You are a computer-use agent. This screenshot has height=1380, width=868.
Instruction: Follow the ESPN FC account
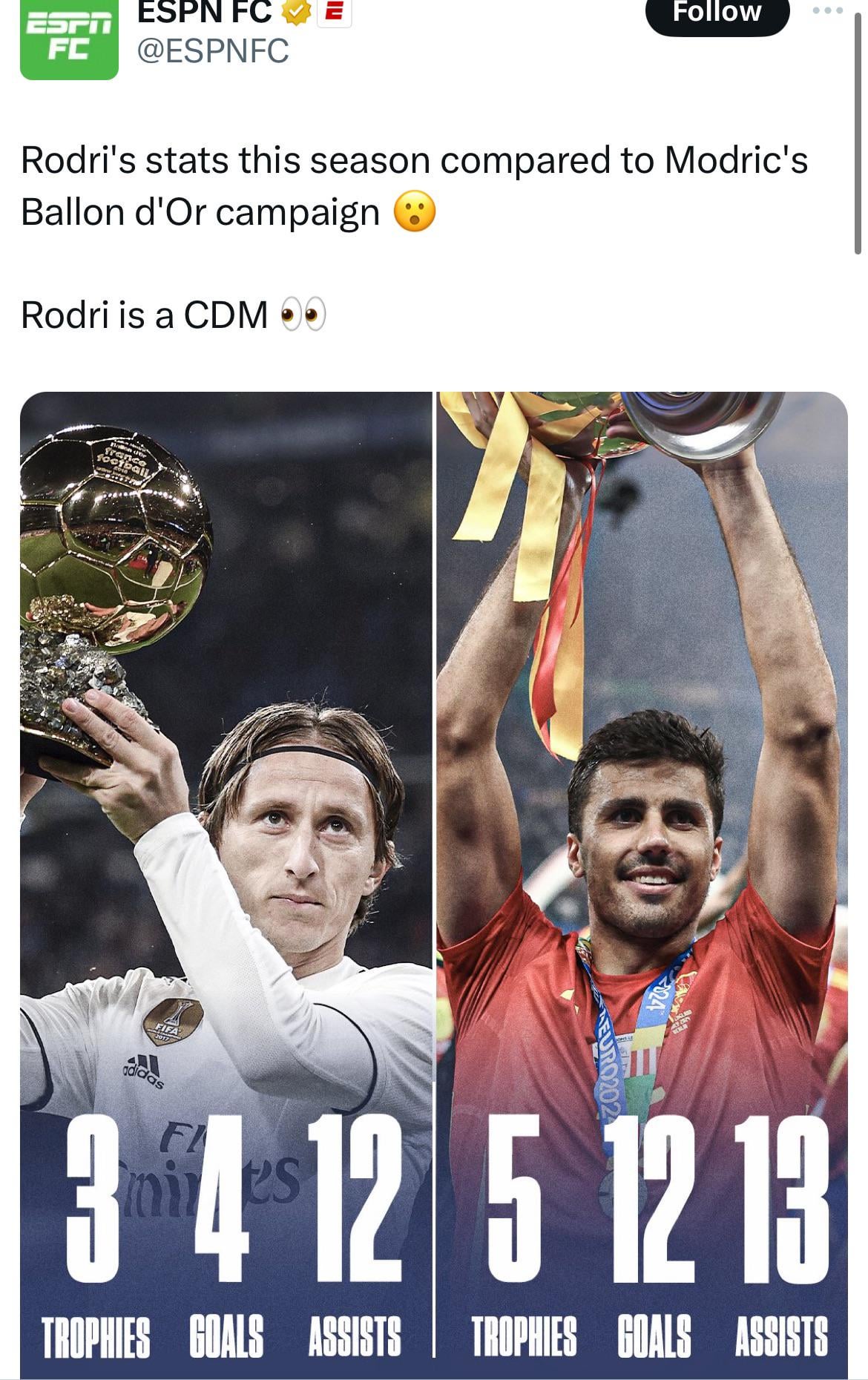tap(717, 13)
